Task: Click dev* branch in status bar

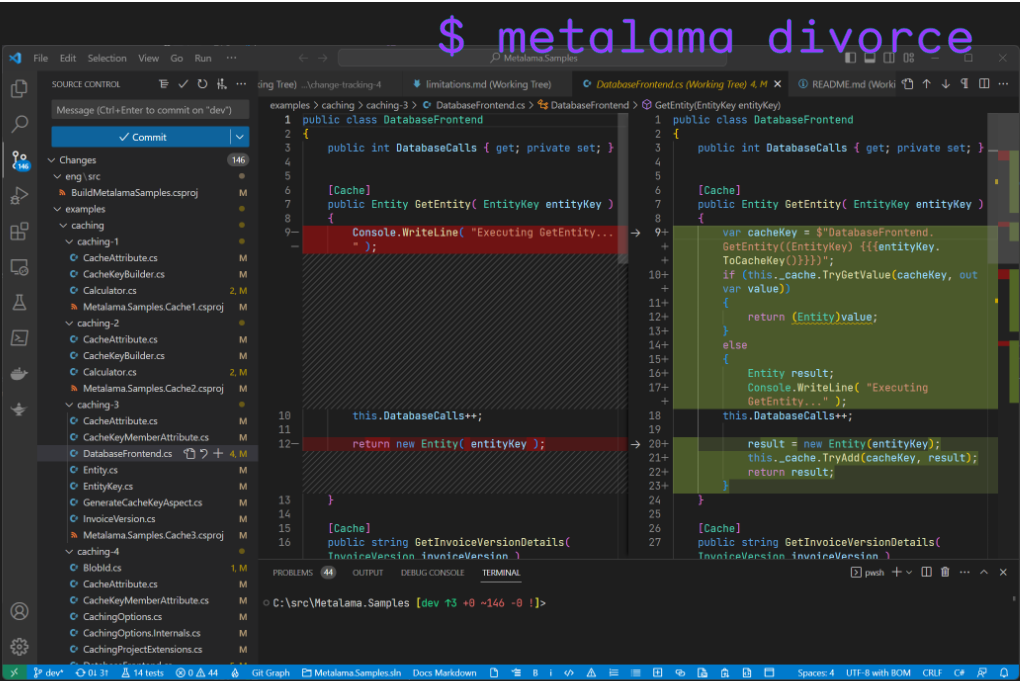Action: 47,672
